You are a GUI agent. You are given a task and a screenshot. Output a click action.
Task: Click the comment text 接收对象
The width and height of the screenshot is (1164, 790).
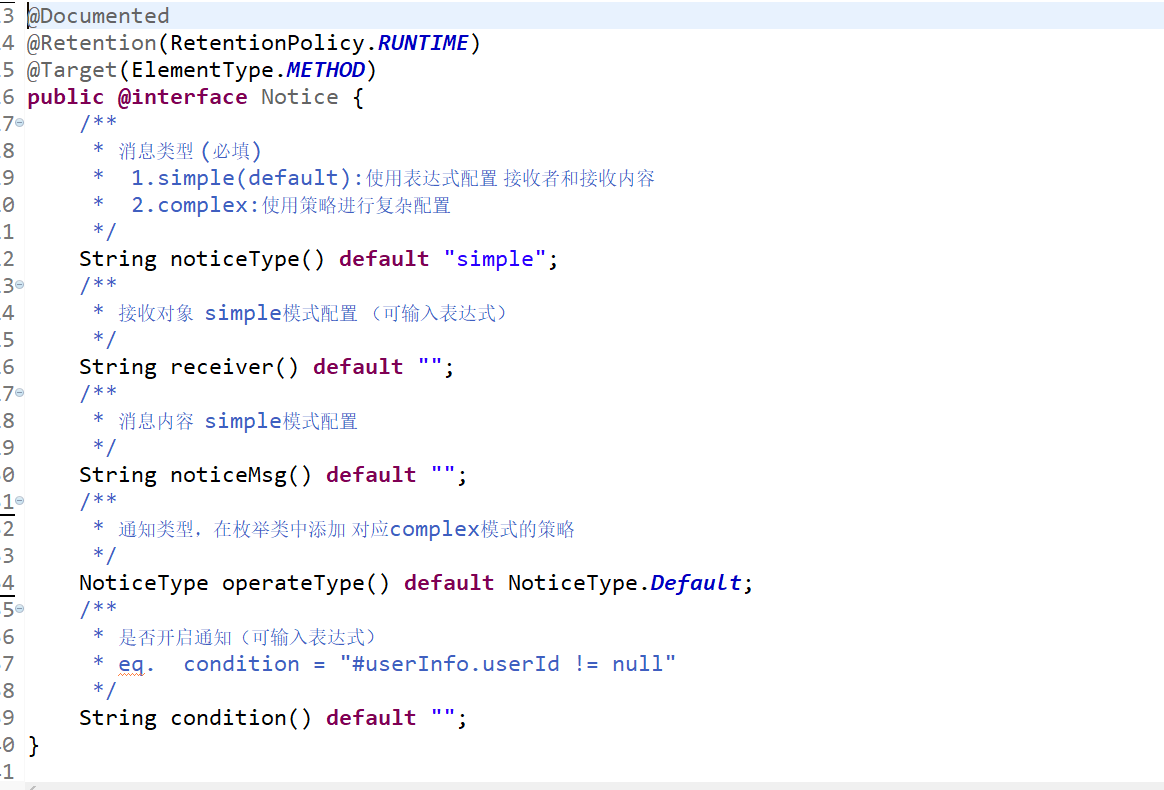click(156, 313)
